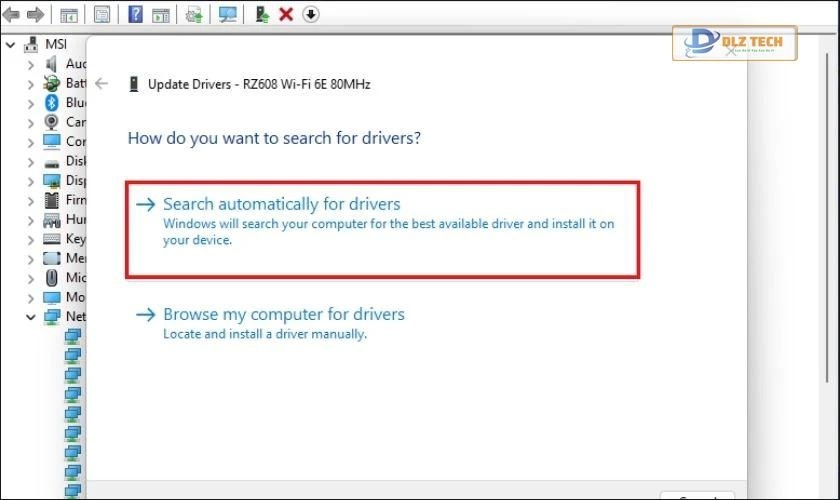Choose Search automatically for drivers
The width and height of the screenshot is (840, 500).
click(x=281, y=204)
